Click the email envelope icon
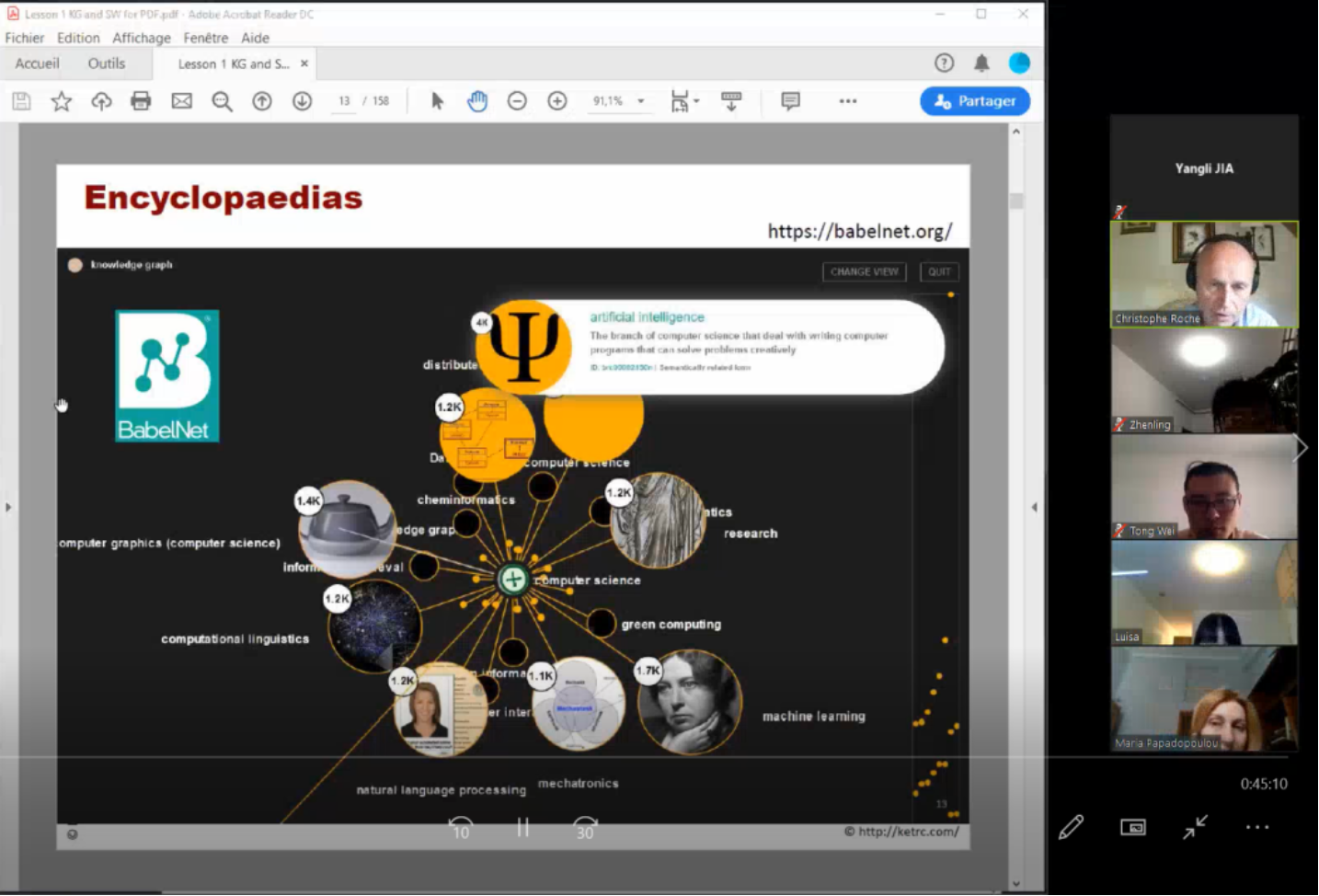This screenshot has width=1319, height=896. (181, 101)
